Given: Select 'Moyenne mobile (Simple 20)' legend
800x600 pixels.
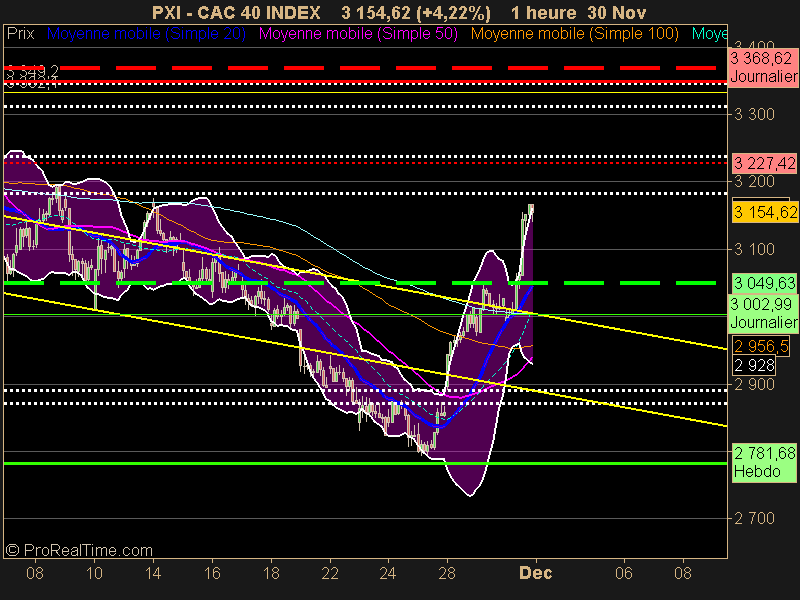Looking at the screenshot, I should click(146, 34).
